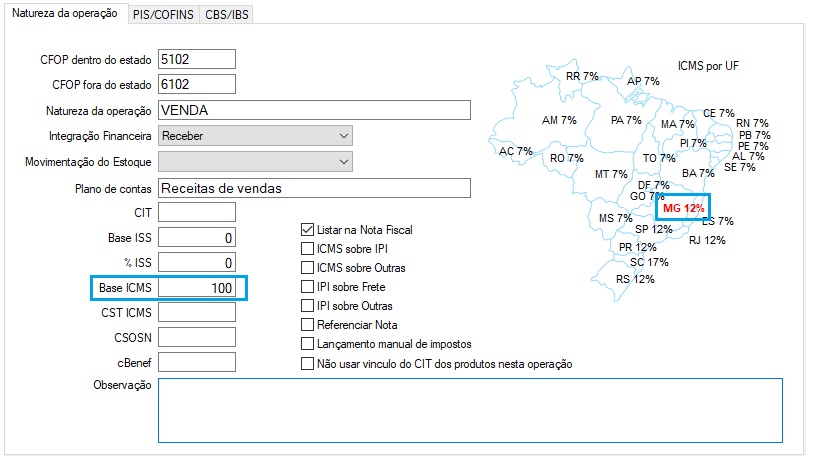Image resolution: width=814 pixels, height=459 pixels.
Task: Select MG 12% on the map
Action: [684, 208]
